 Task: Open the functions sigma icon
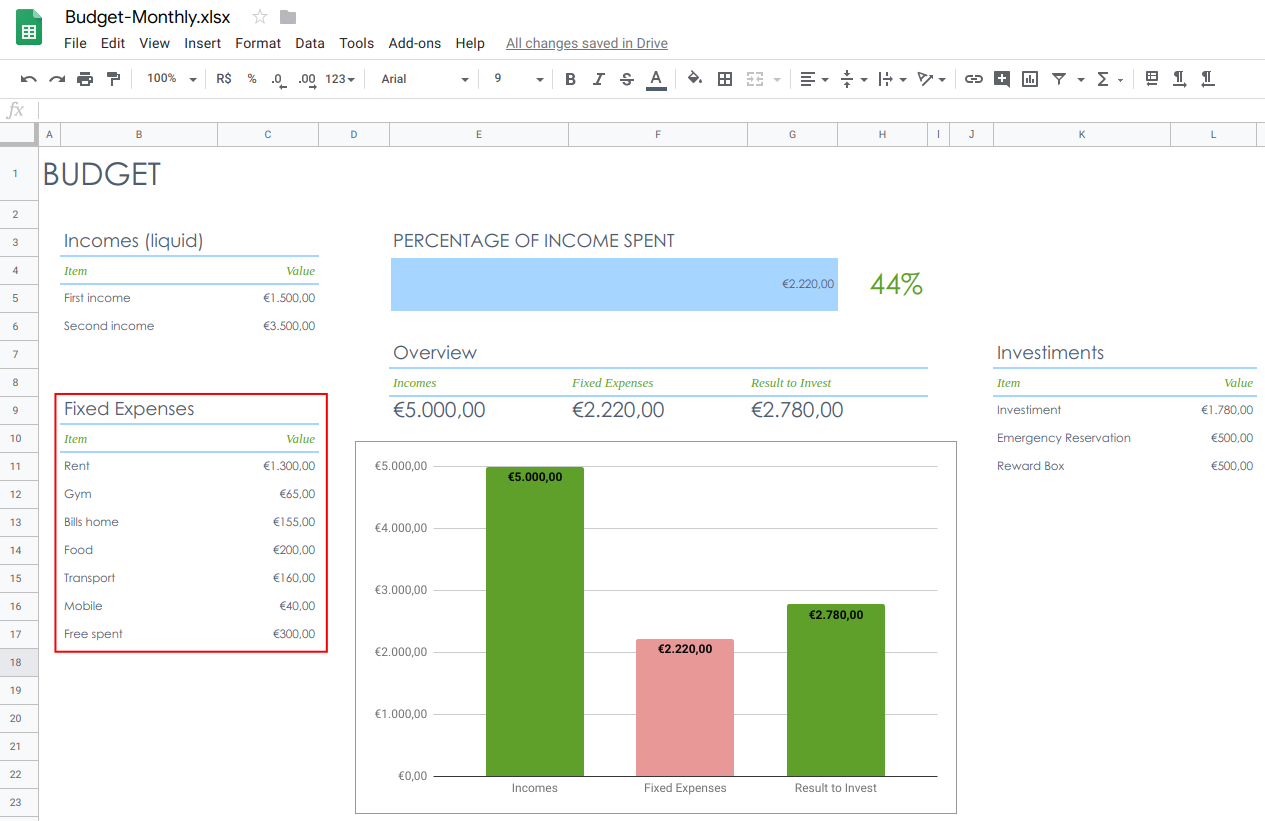click(x=1103, y=79)
